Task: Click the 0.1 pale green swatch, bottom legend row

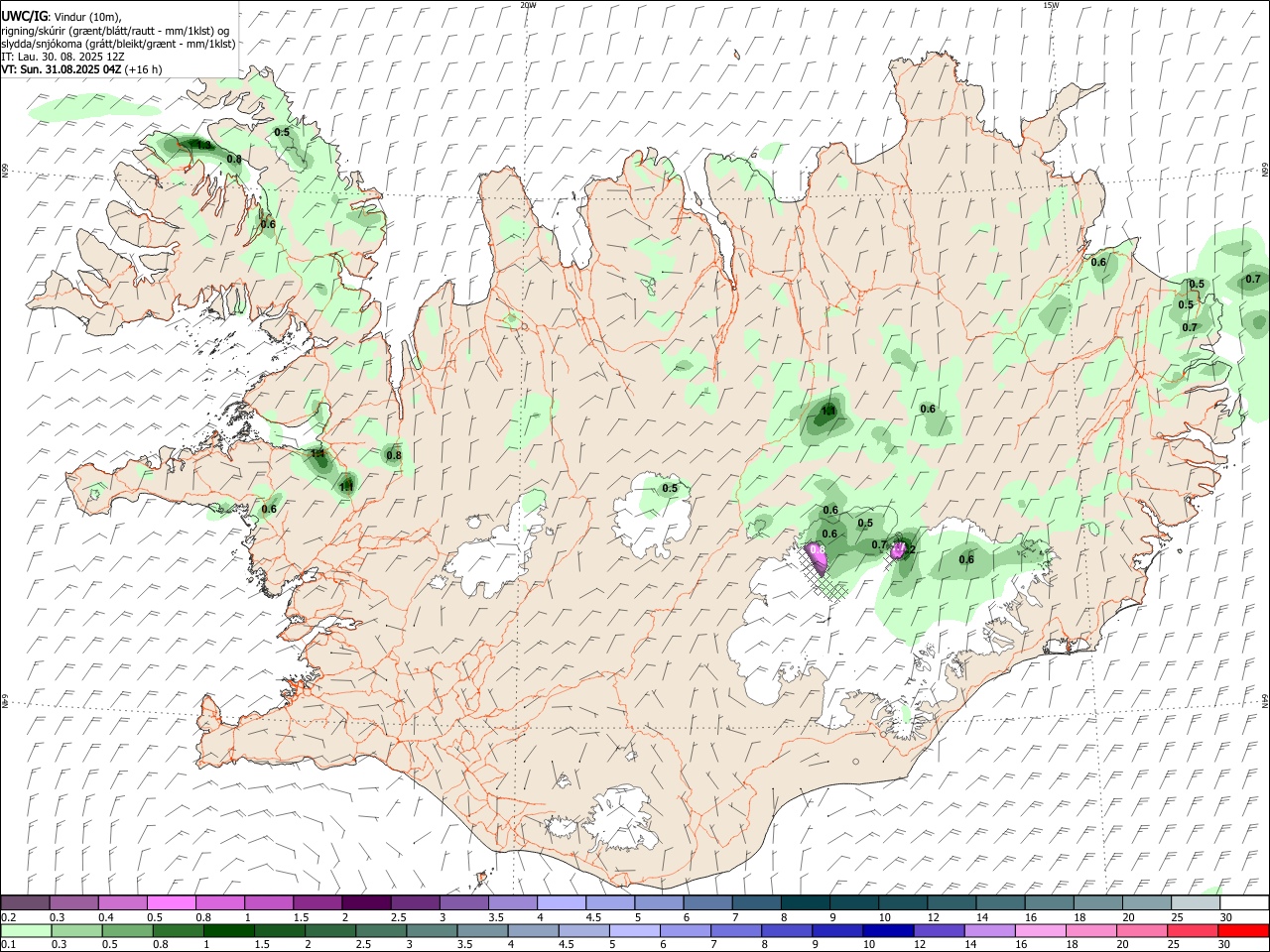Action: point(26,931)
